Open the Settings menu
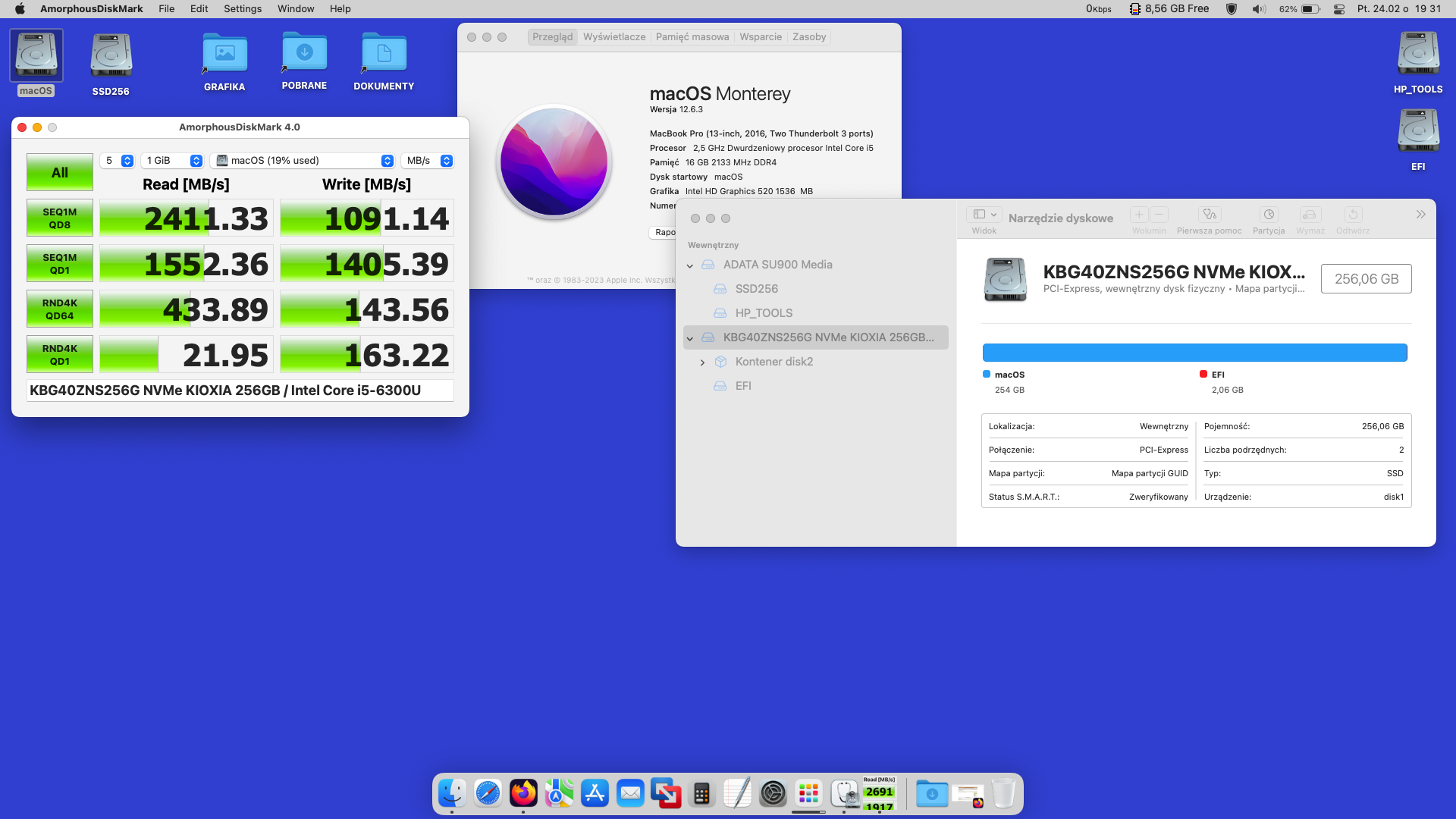This screenshot has height=819, width=1456. 243,9
